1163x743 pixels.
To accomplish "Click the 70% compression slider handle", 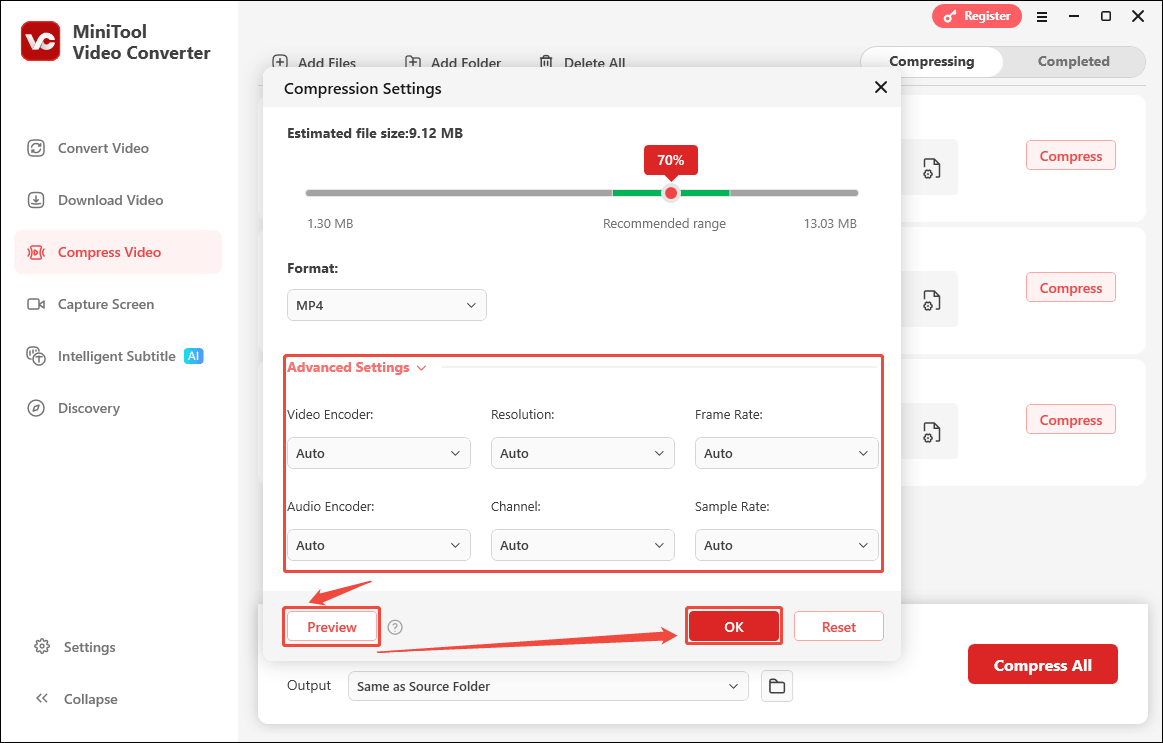I will 670,193.
